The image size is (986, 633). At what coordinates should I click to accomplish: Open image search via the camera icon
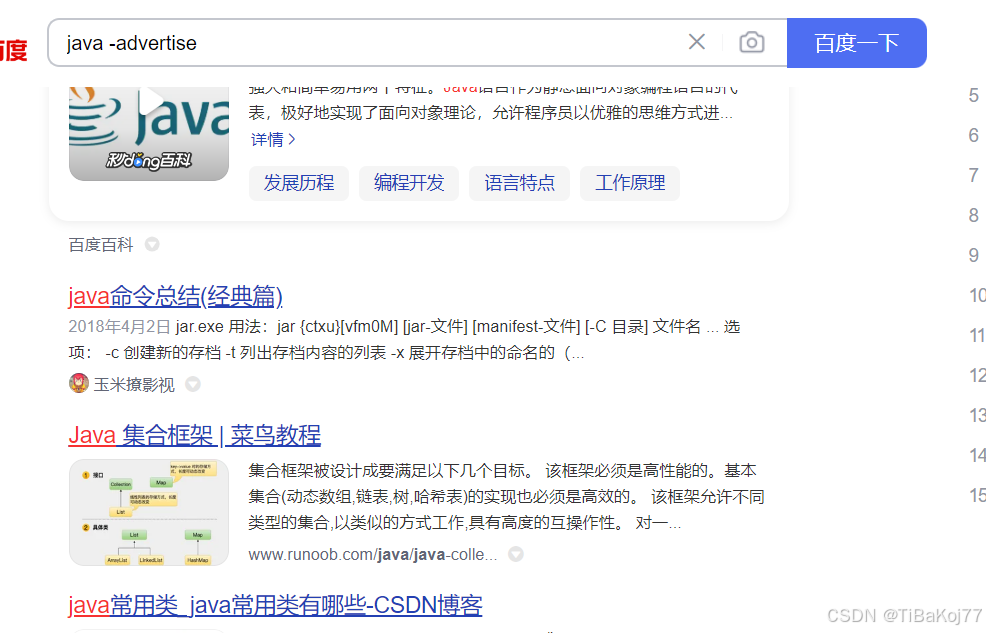[x=751, y=42]
